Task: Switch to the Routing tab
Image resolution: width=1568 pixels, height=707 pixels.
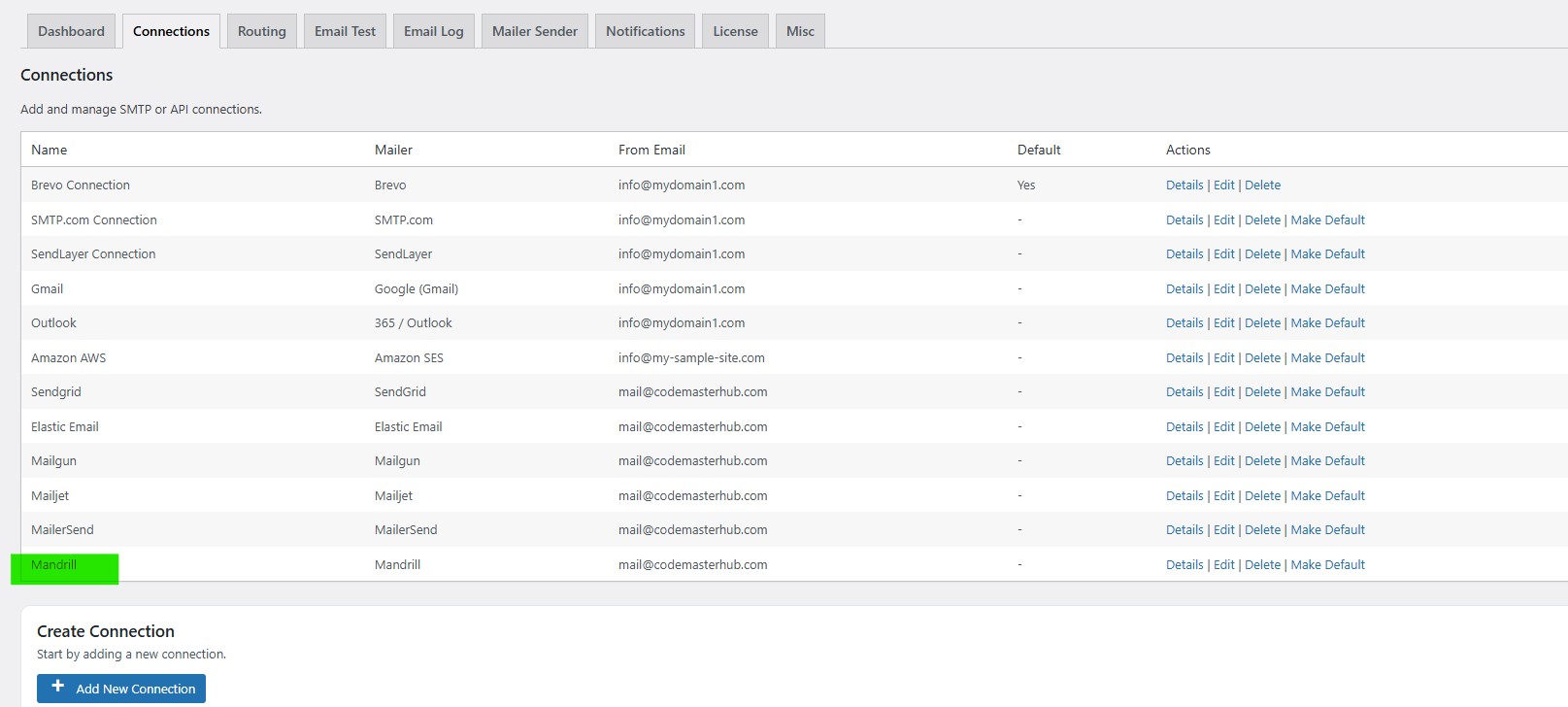Action: (x=261, y=31)
